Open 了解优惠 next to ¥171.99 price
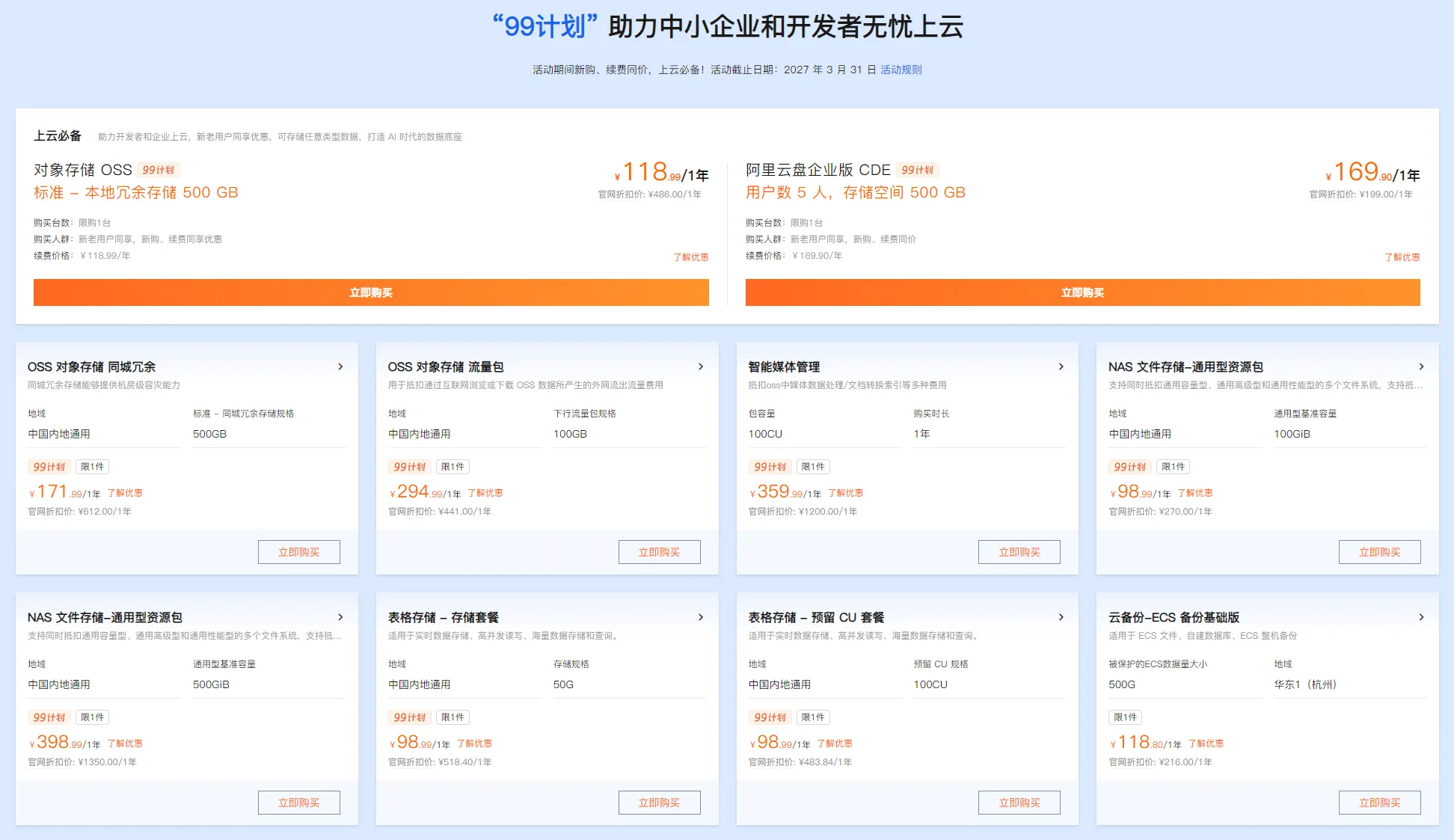Screen dimensions: 1454x840 pos(125,493)
